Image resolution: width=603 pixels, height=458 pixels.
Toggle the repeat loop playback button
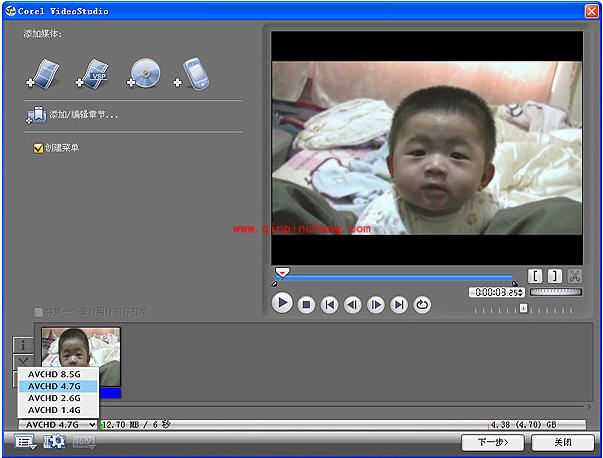click(x=422, y=304)
